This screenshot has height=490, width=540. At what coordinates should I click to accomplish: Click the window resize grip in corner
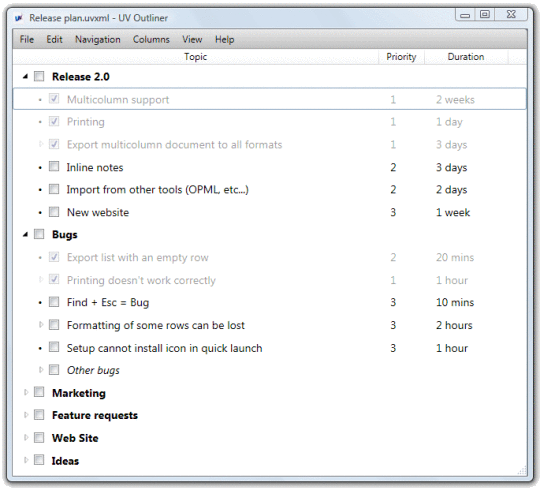522,471
